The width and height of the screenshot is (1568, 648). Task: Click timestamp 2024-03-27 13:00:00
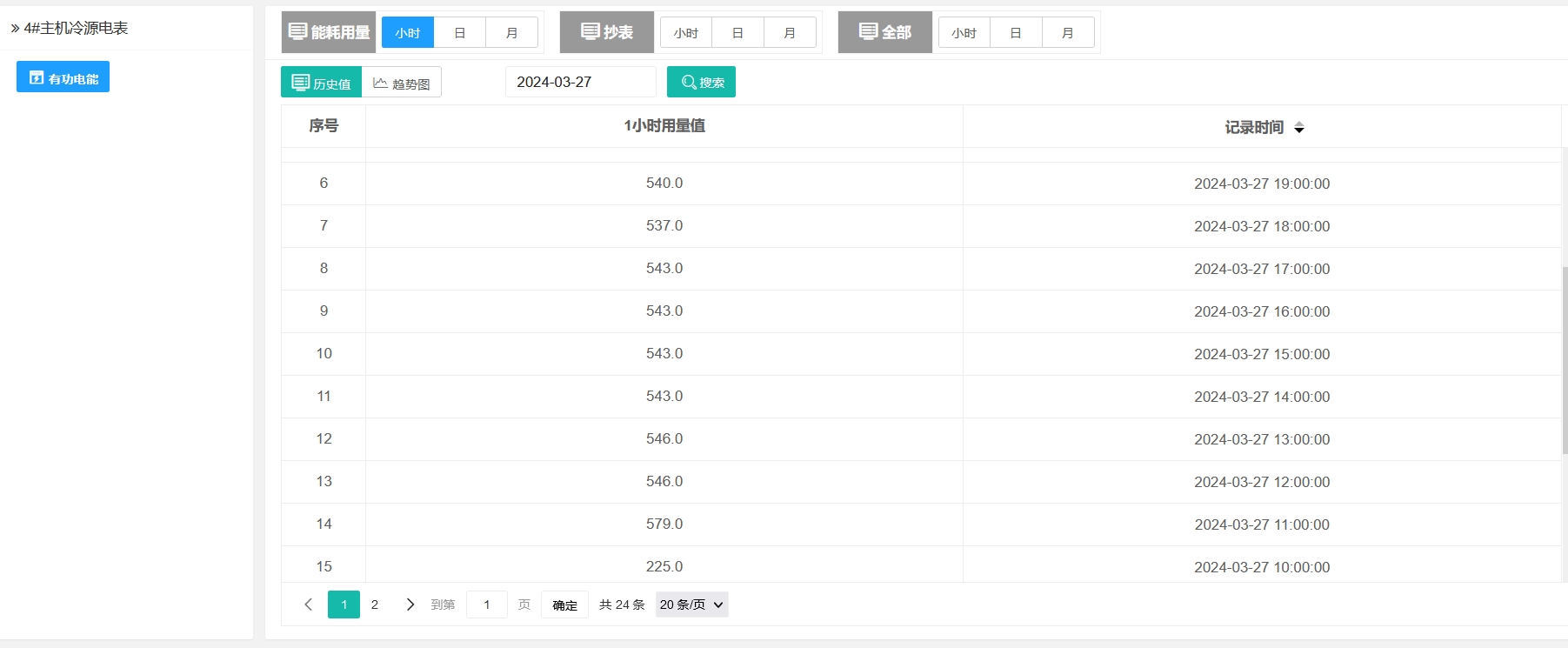pyautogui.click(x=1262, y=439)
